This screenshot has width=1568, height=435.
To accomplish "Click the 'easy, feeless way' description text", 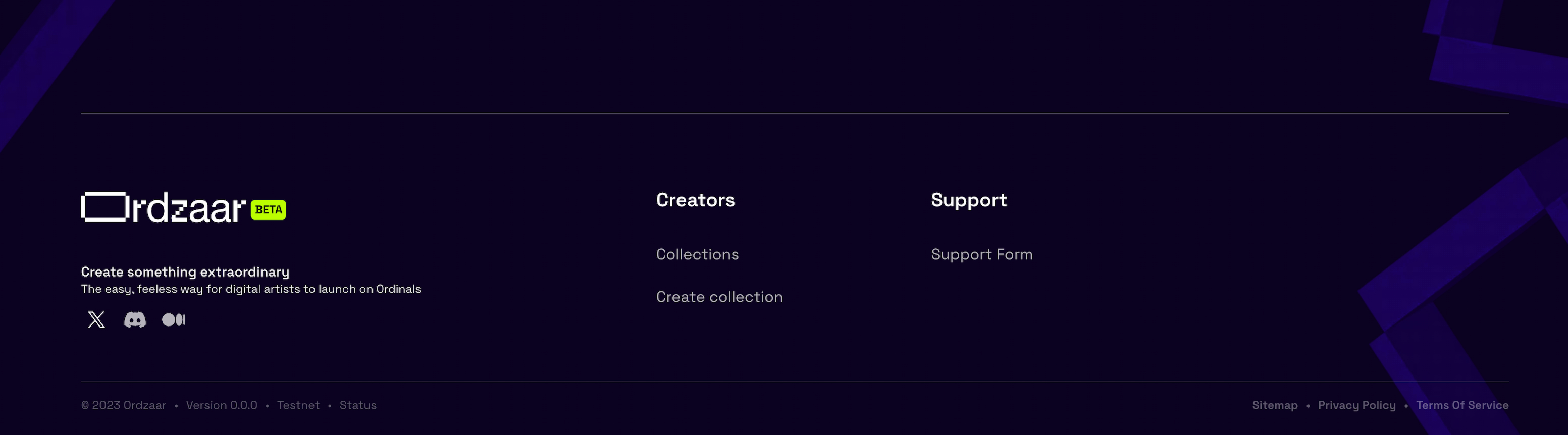I will coord(251,289).
